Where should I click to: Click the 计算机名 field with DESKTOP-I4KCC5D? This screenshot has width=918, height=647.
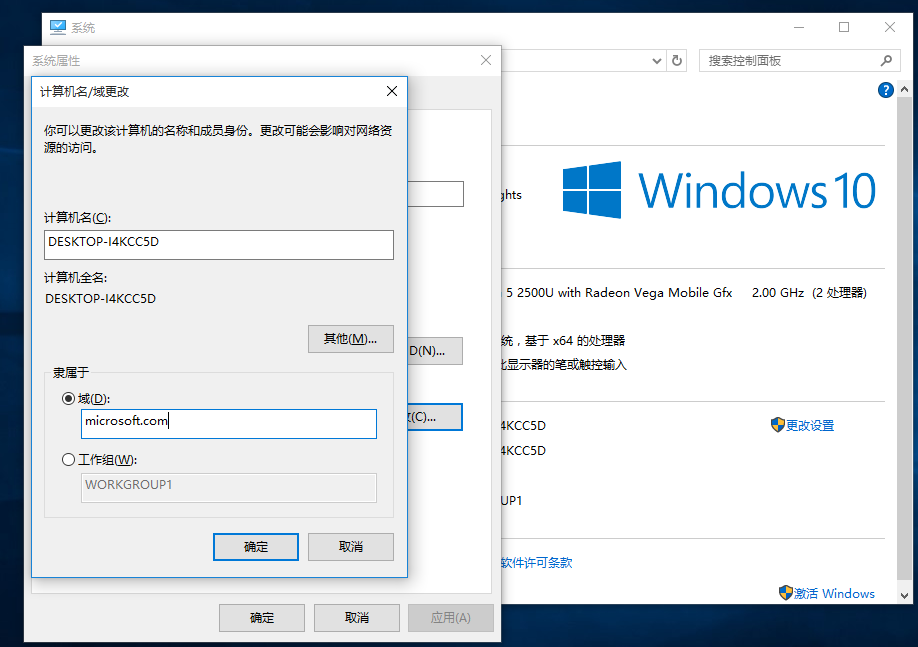[218, 244]
